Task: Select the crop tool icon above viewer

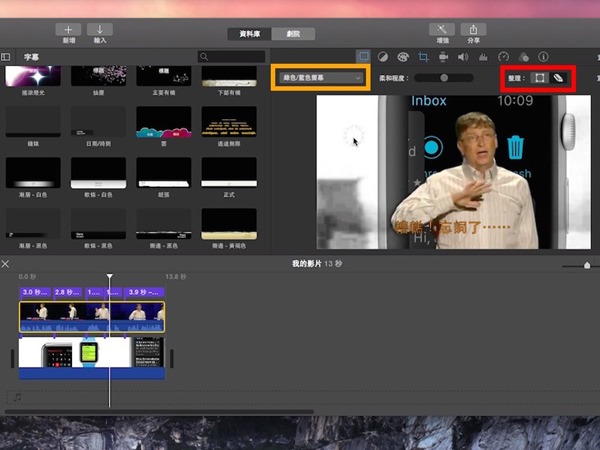Action: pos(424,57)
